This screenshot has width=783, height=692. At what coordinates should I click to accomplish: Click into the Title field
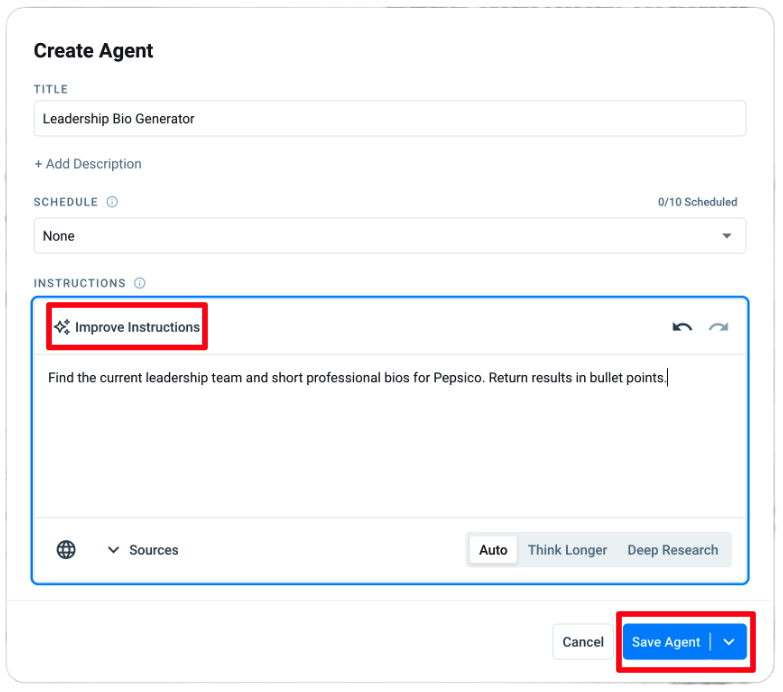click(389, 118)
